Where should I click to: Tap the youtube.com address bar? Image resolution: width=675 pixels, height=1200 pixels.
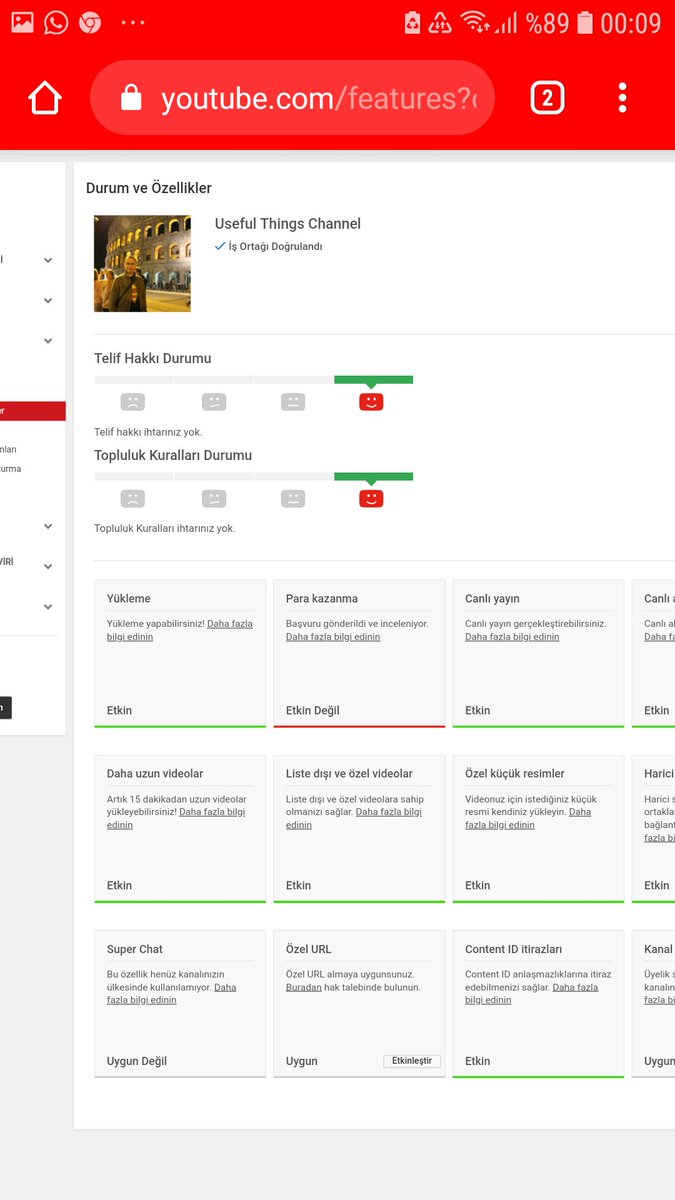(x=292, y=98)
